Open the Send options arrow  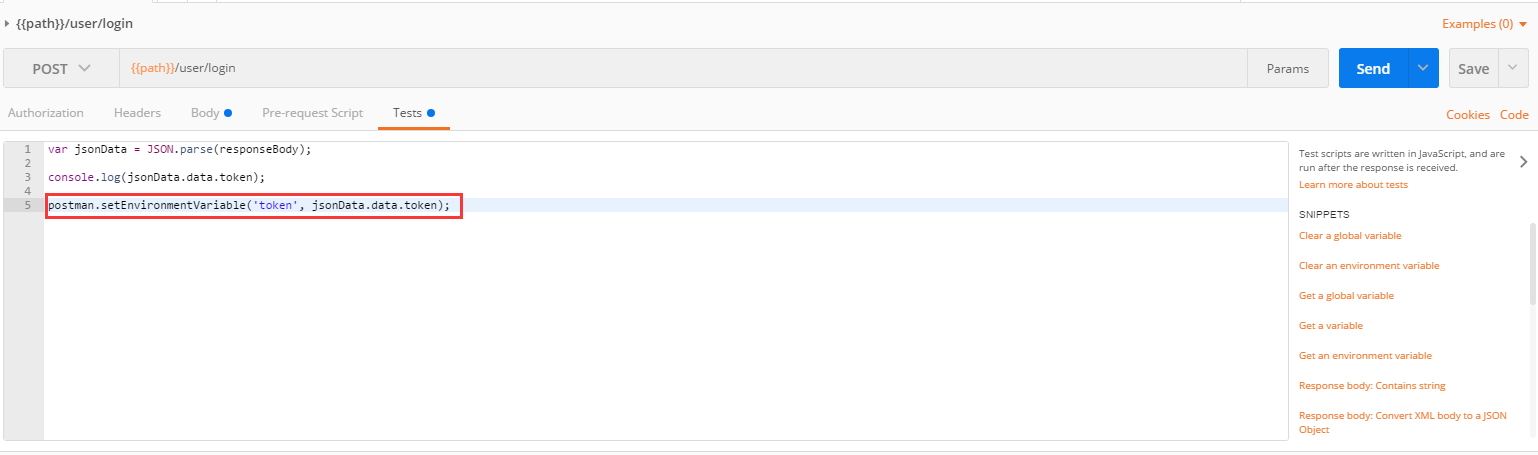1423,69
